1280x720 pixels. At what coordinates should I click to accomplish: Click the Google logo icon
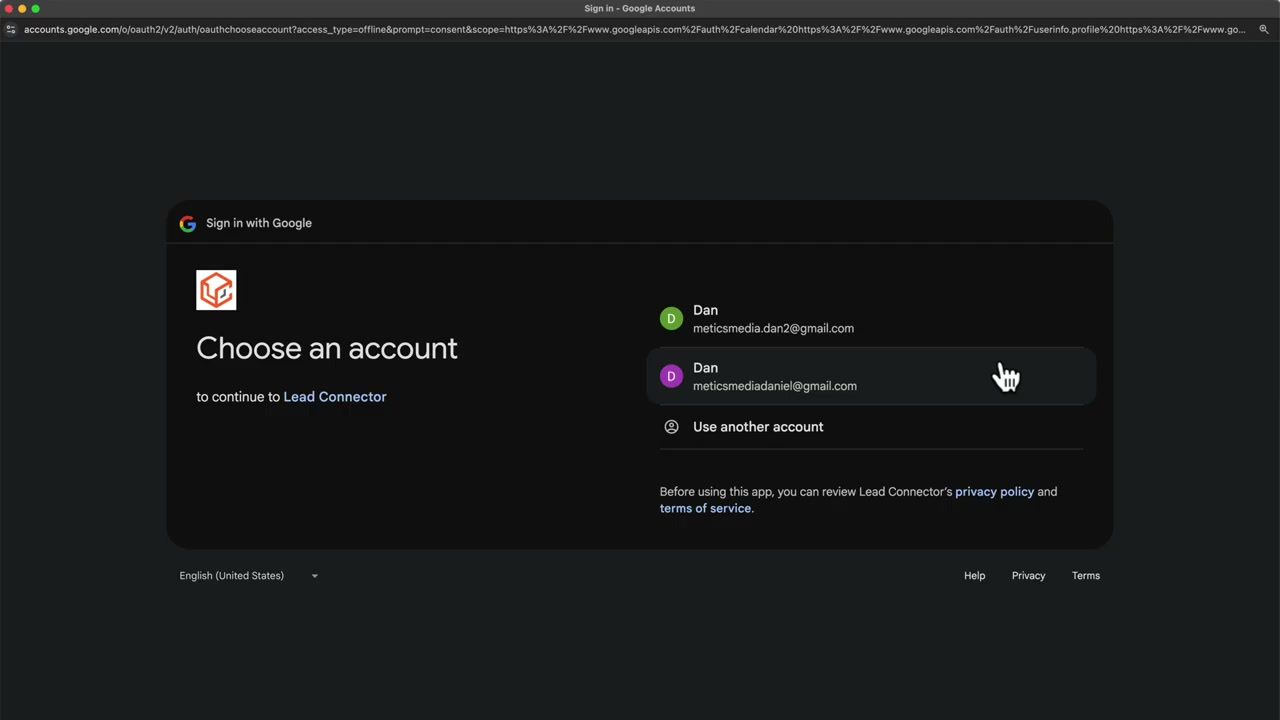coord(188,223)
